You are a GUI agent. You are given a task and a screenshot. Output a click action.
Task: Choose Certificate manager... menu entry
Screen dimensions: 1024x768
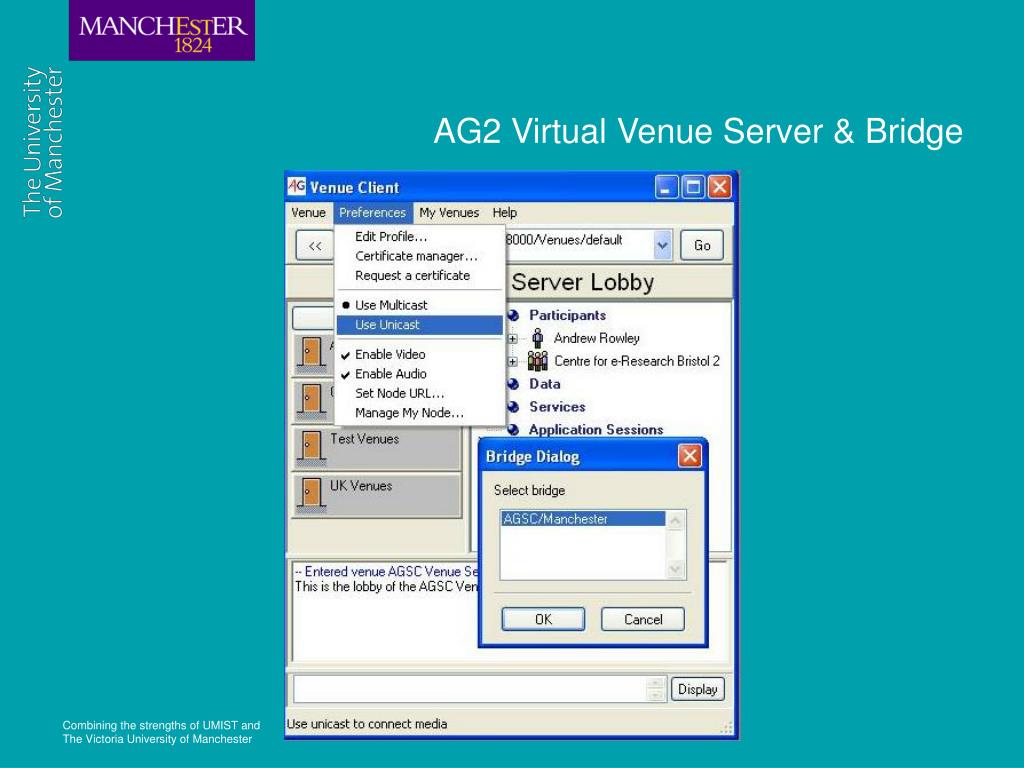419,256
